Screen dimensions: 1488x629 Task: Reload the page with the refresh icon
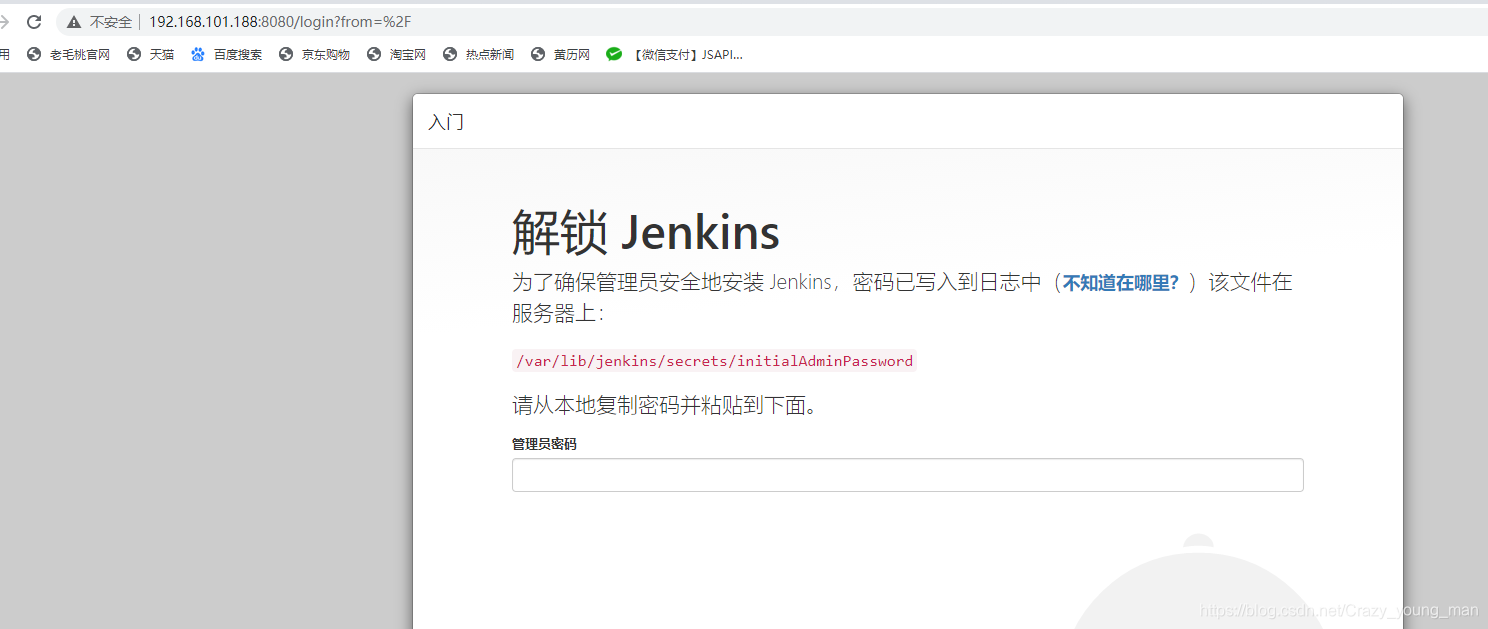[34, 21]
